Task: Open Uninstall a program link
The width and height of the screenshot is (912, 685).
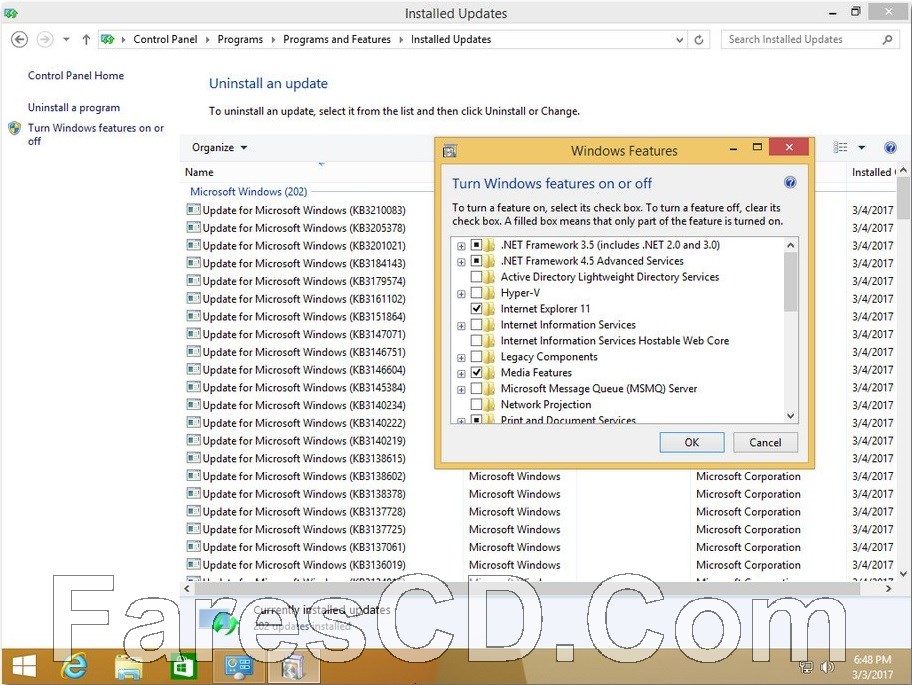Action: point(74,108)
